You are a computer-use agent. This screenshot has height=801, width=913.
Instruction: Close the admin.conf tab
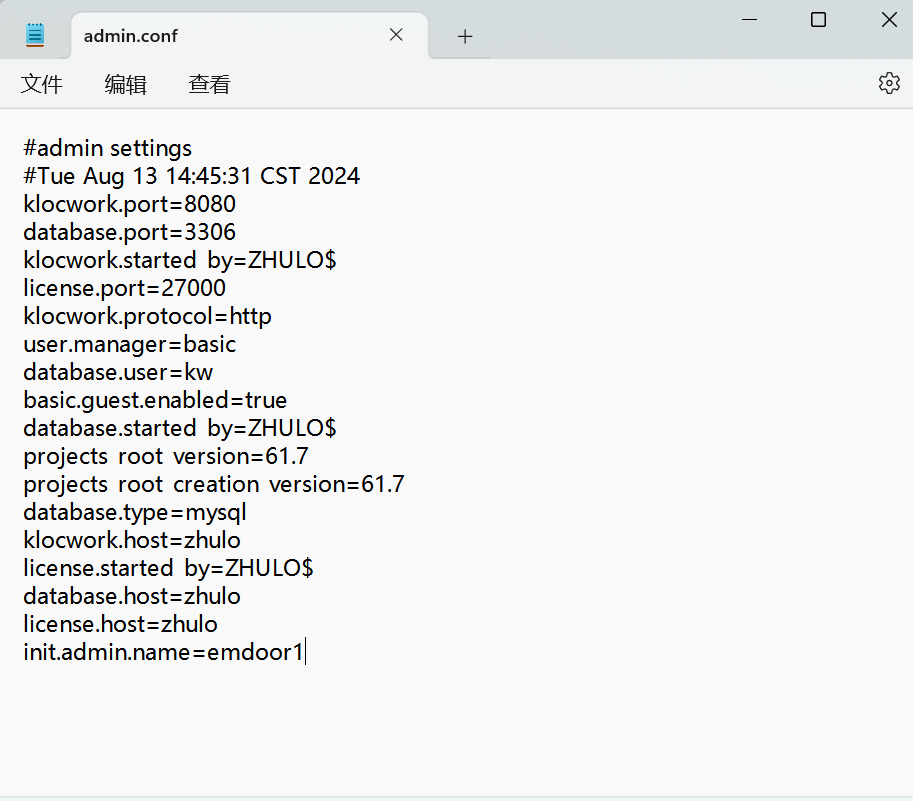point(396,35)
